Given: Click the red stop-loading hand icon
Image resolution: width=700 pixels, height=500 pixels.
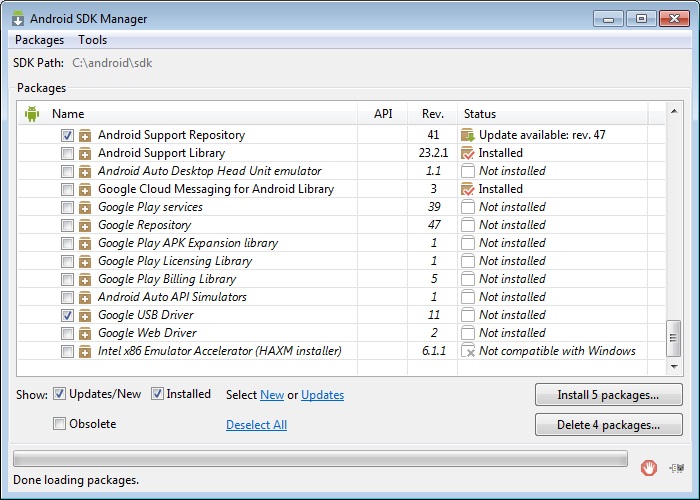Looking at the screenshot, I should [649, 466].
